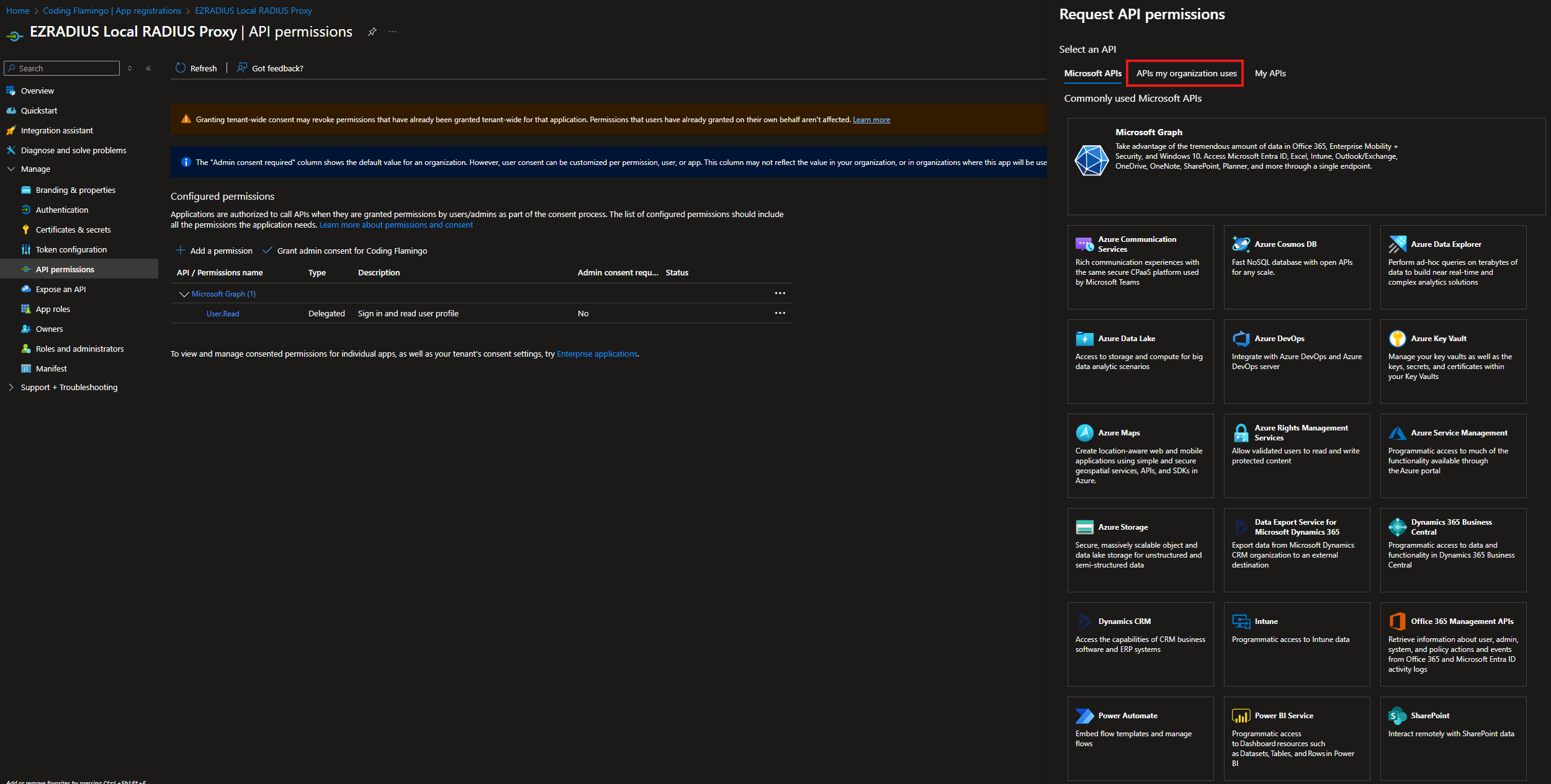Open the Power BI Service icon
This screenshot has height=784, width=1551.
1241,716
